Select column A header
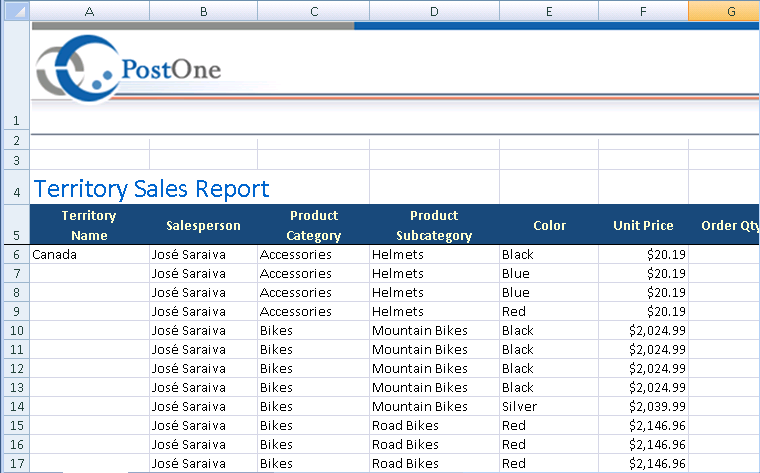760x473 pixels. point(90,11)
